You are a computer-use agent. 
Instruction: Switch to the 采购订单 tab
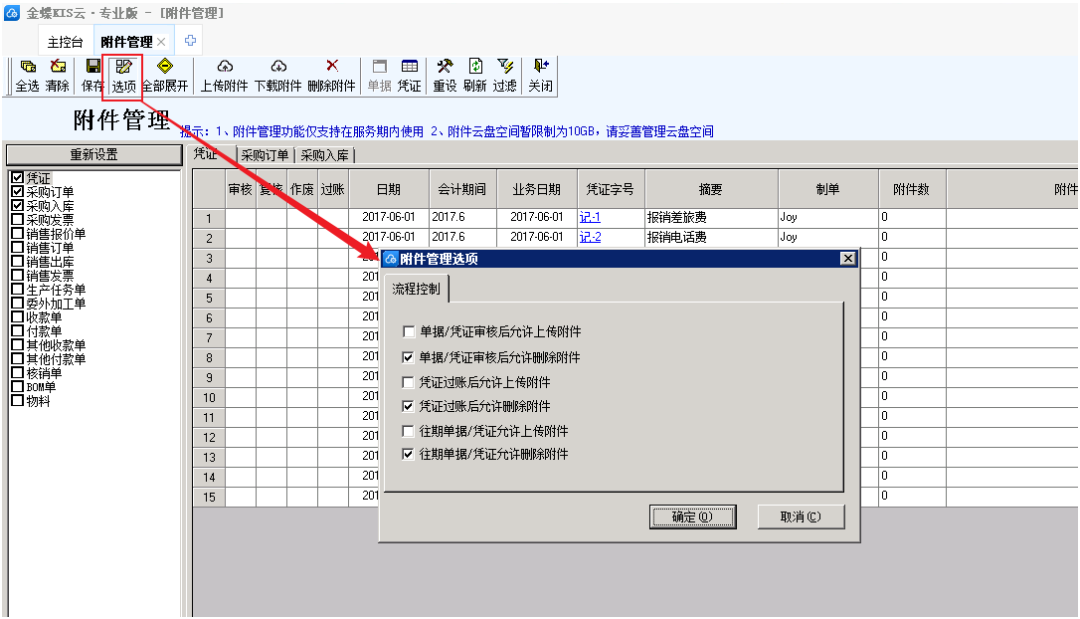click(x=265, y=155)
